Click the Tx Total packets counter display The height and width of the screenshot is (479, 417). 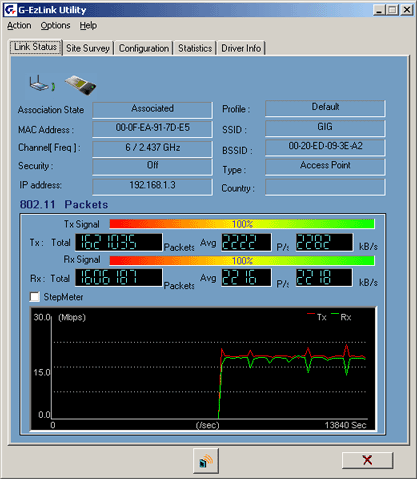coord(119,242)
